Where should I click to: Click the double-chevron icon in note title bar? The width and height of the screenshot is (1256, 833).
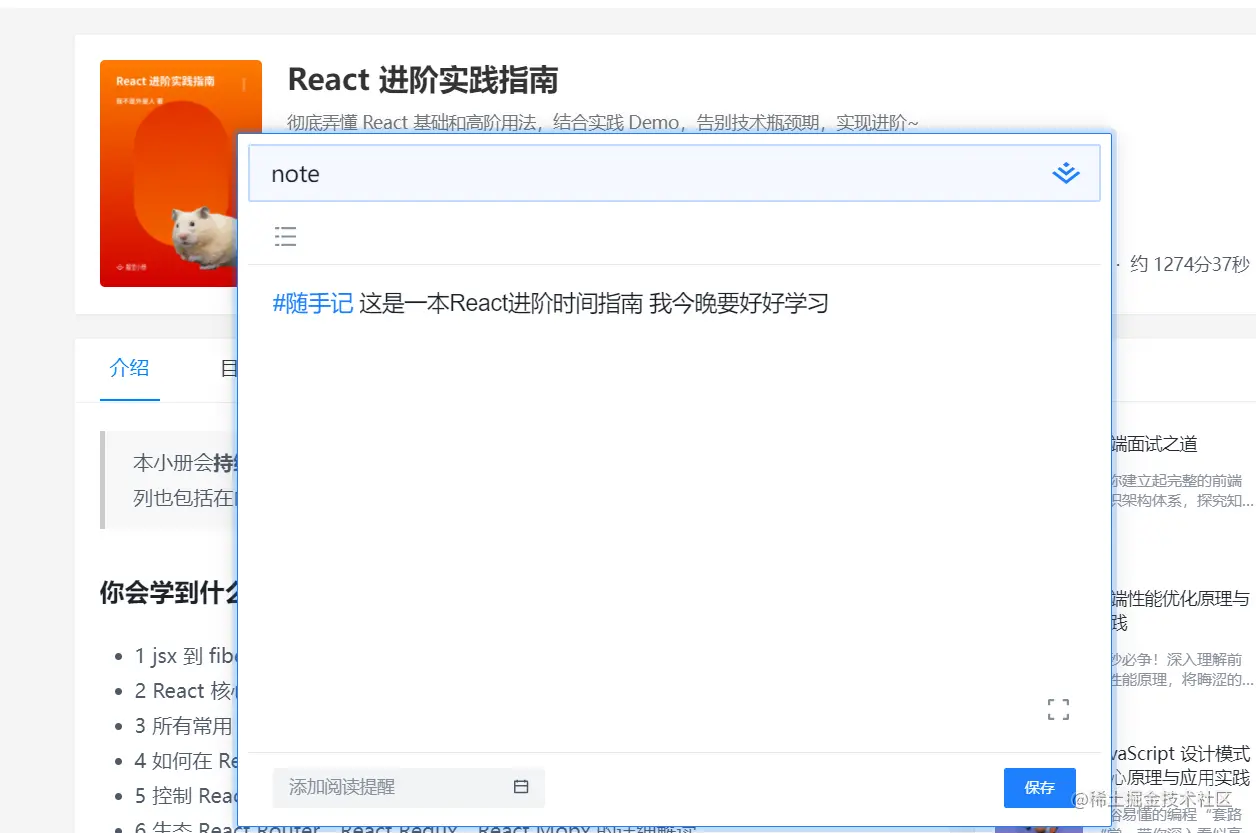1066,173
